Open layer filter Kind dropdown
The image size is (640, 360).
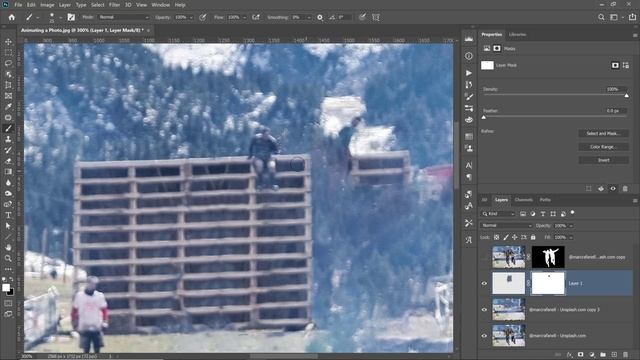pos(498,214)
